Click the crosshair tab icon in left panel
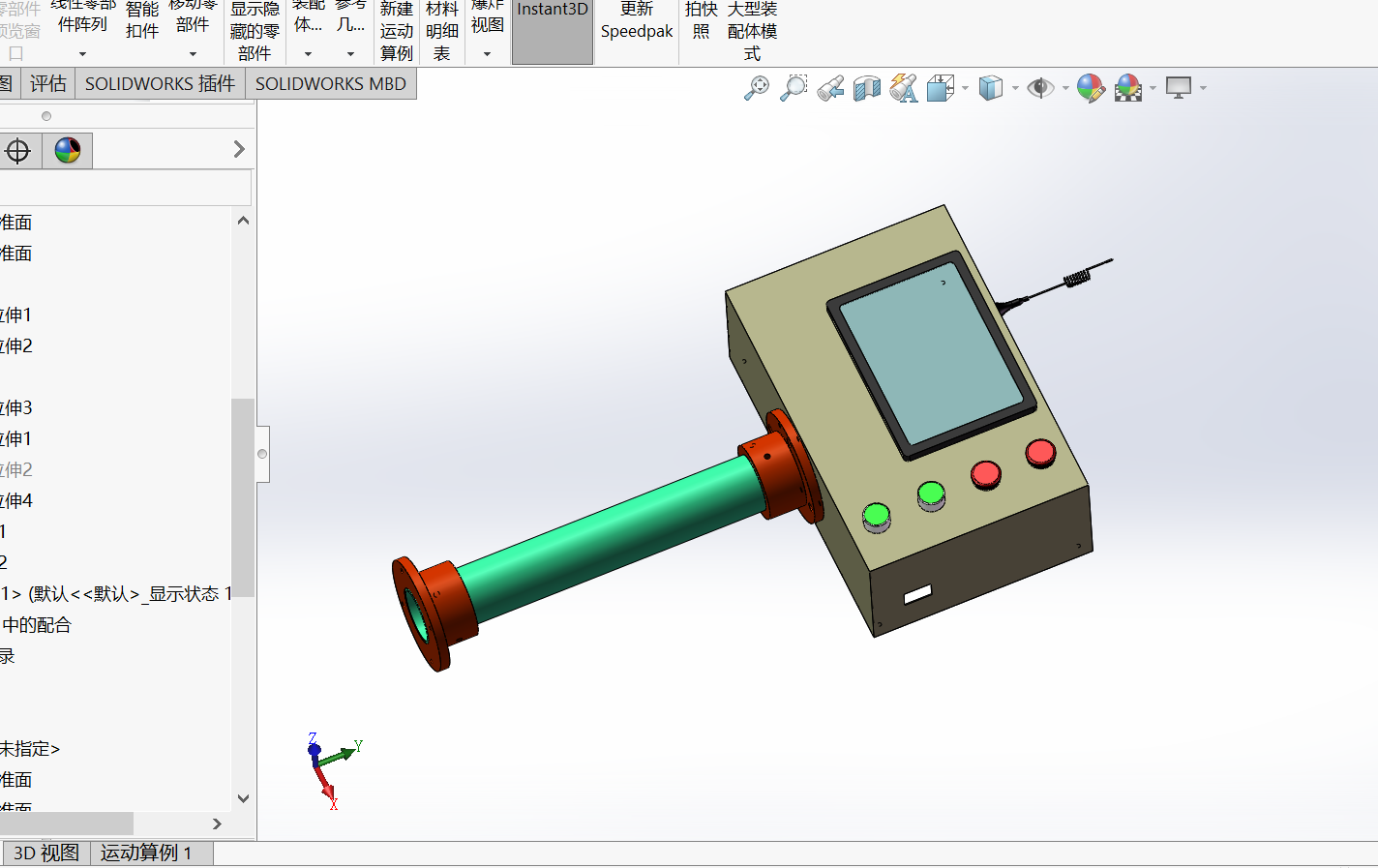 [18, 151]
